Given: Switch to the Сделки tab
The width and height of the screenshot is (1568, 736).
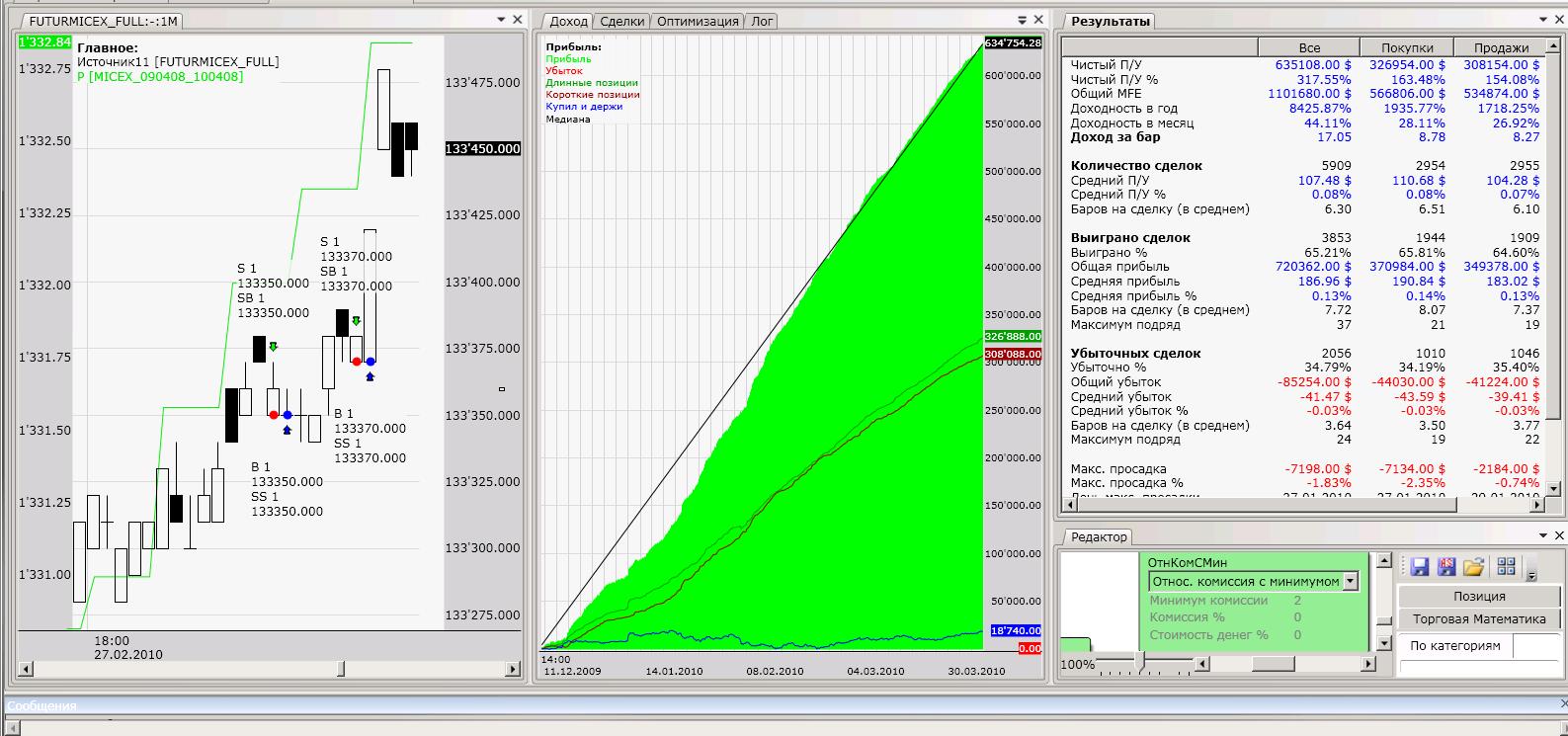Looking at the screenshot, I should [622, 21].
